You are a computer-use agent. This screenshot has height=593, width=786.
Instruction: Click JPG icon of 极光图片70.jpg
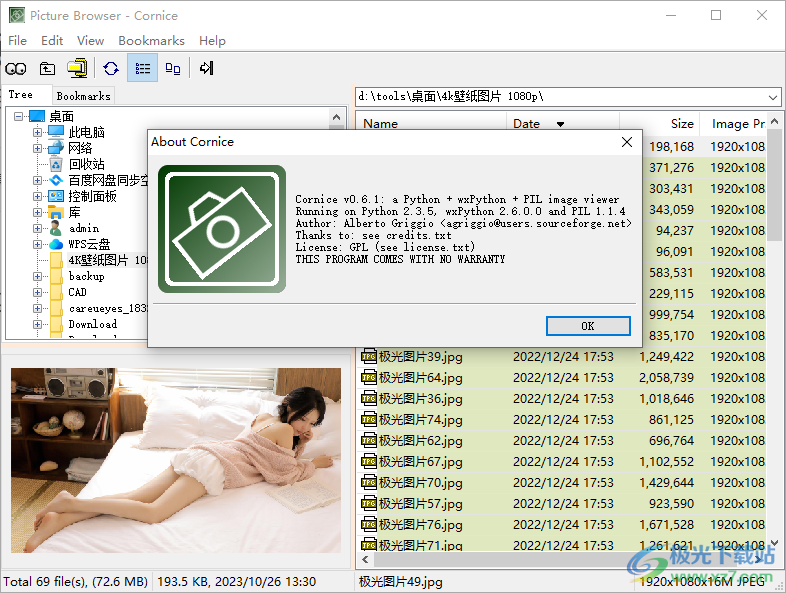pyautogui.click(x=369, y=483)
